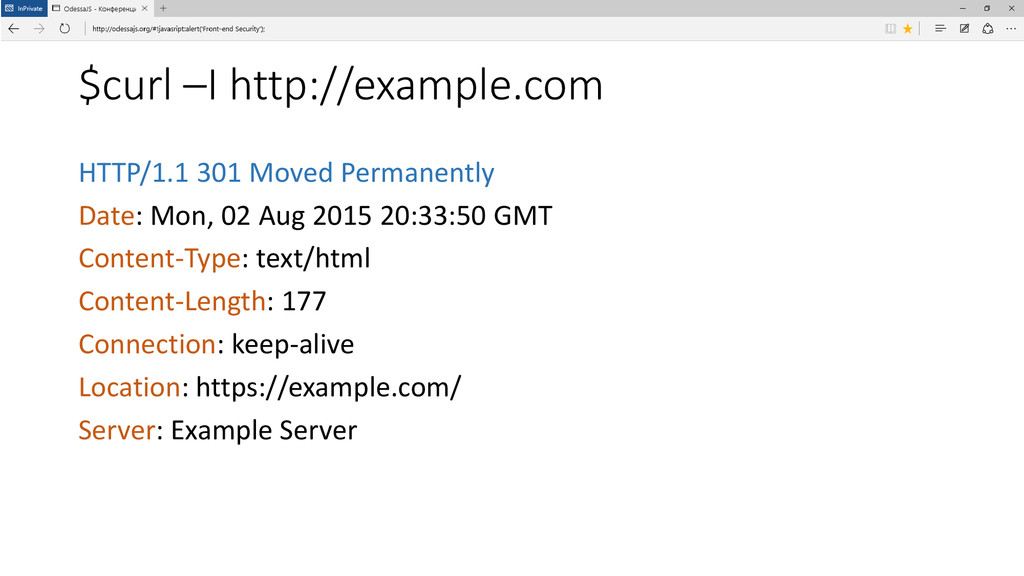Open a new tab with plus button
This screenshot has height=576, width=1024.
click(163, 8)
